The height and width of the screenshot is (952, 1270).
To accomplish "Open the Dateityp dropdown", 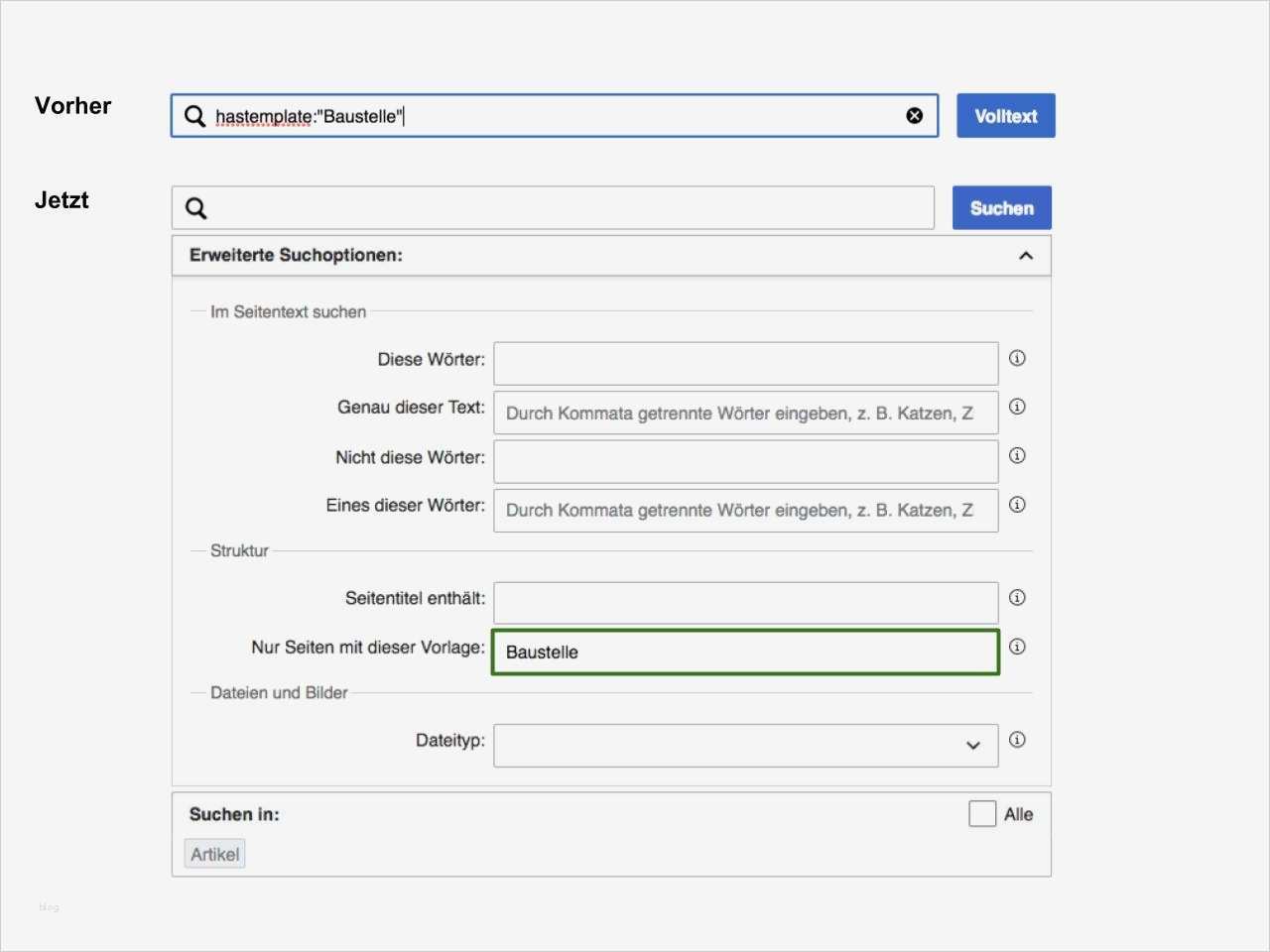I will [746, 746].
